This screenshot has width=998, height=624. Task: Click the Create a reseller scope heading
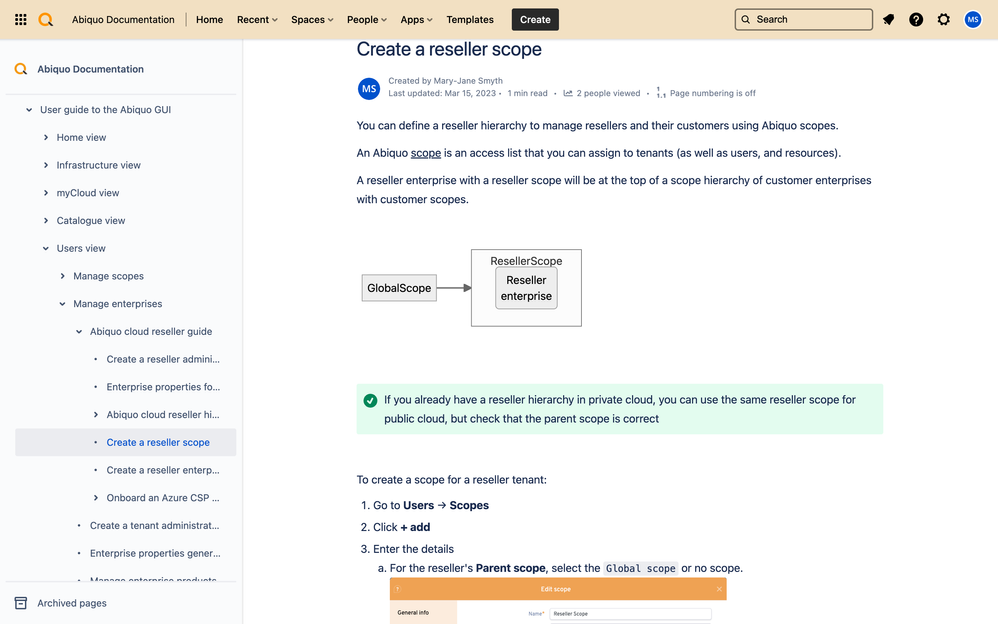pyautogui.click(x=449, y=49)
